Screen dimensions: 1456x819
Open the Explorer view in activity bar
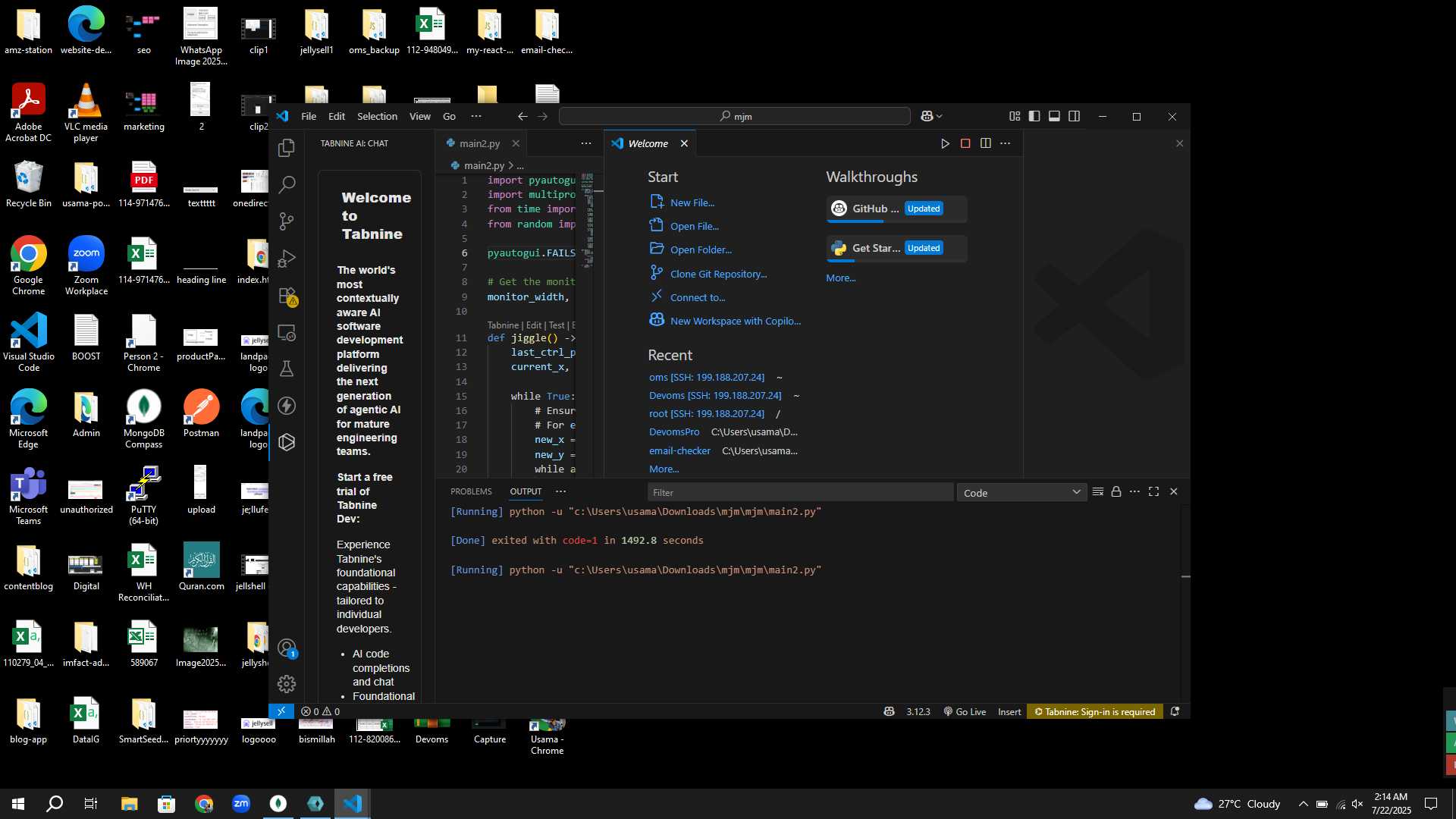287,148
